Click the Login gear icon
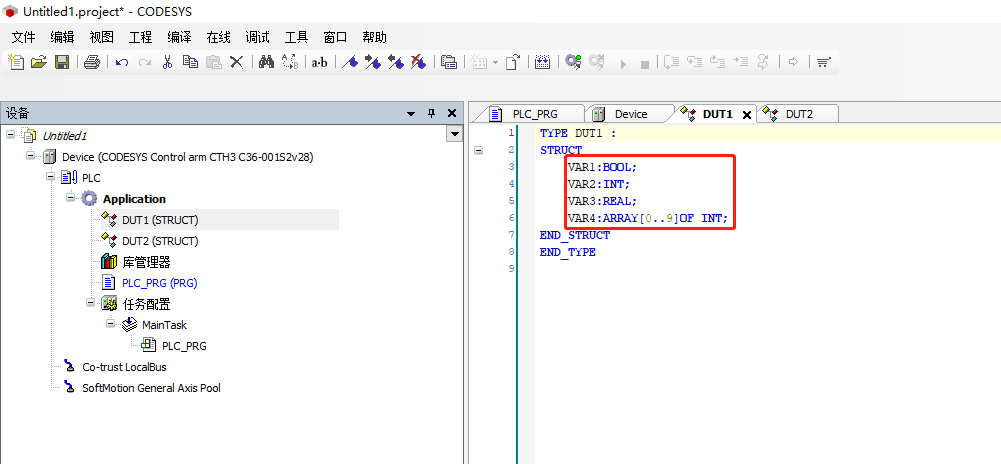This screenshot has height=464, width=1001. click(573, 62)
